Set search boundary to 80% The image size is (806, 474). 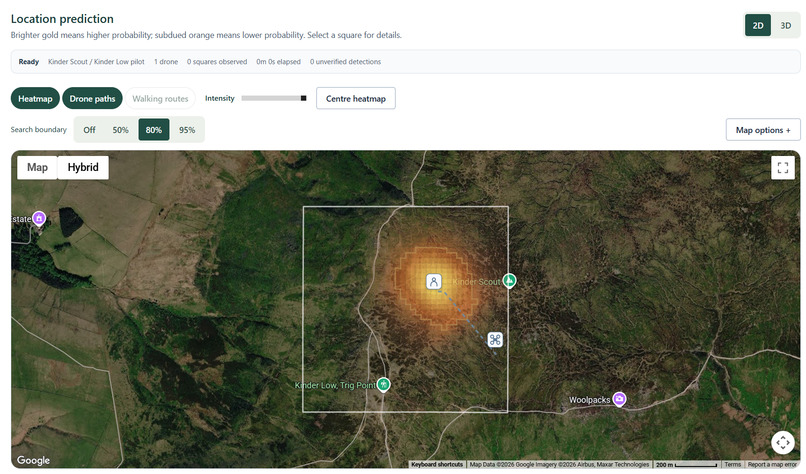pyautogui.click(x=154, y=130)
